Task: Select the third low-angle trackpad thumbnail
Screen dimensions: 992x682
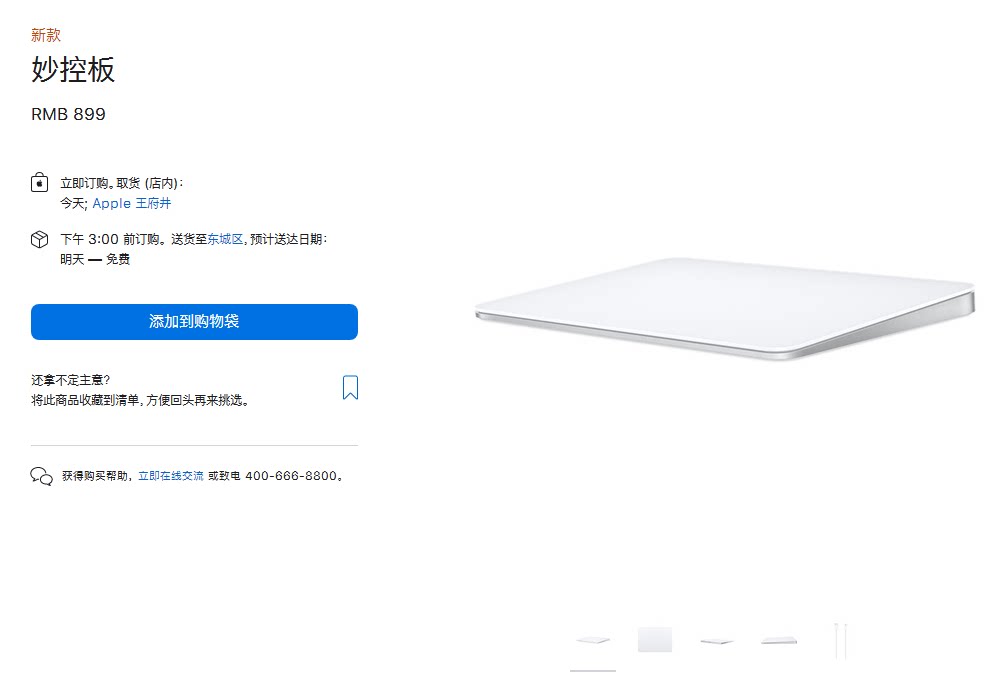Action: [717, 641]
